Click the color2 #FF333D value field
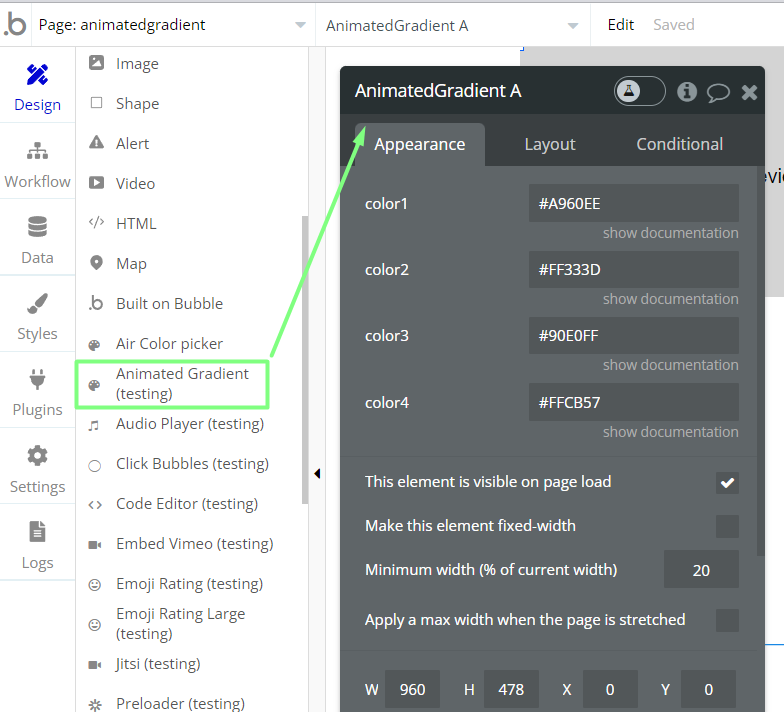Screen dimensions: 784x712 click(x=633, y=269)
